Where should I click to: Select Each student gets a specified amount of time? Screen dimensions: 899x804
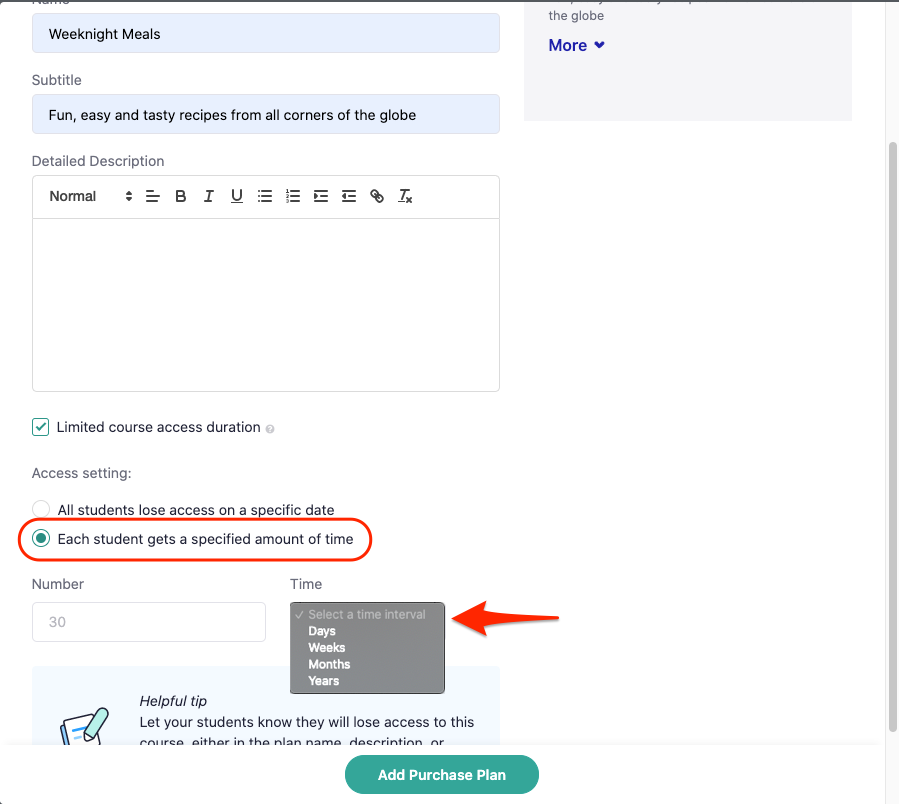click(41, 538)
